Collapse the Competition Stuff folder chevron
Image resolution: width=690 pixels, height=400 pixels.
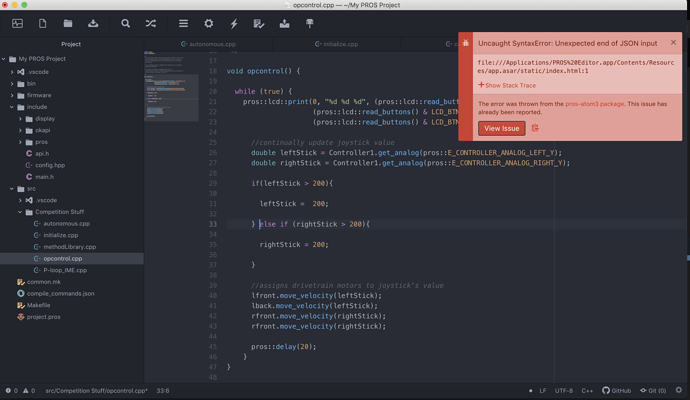[20, 212]
